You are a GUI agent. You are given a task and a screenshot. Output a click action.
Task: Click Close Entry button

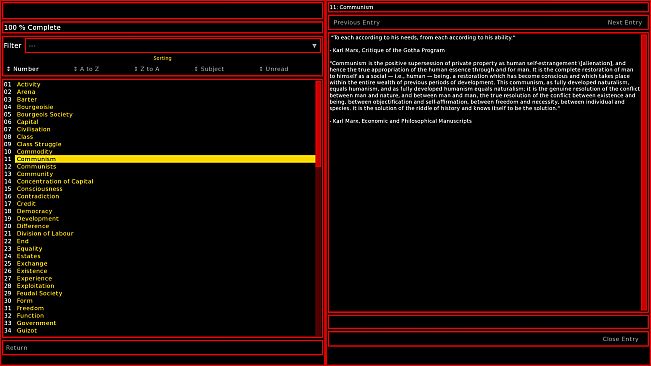click(620, 339)
